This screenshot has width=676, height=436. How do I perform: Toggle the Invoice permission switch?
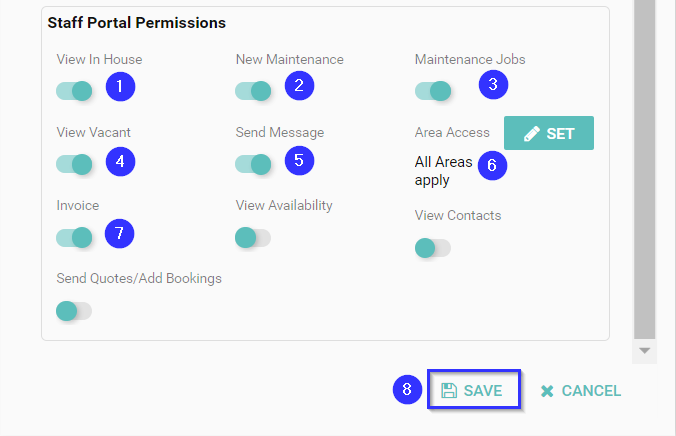[74, 237]
